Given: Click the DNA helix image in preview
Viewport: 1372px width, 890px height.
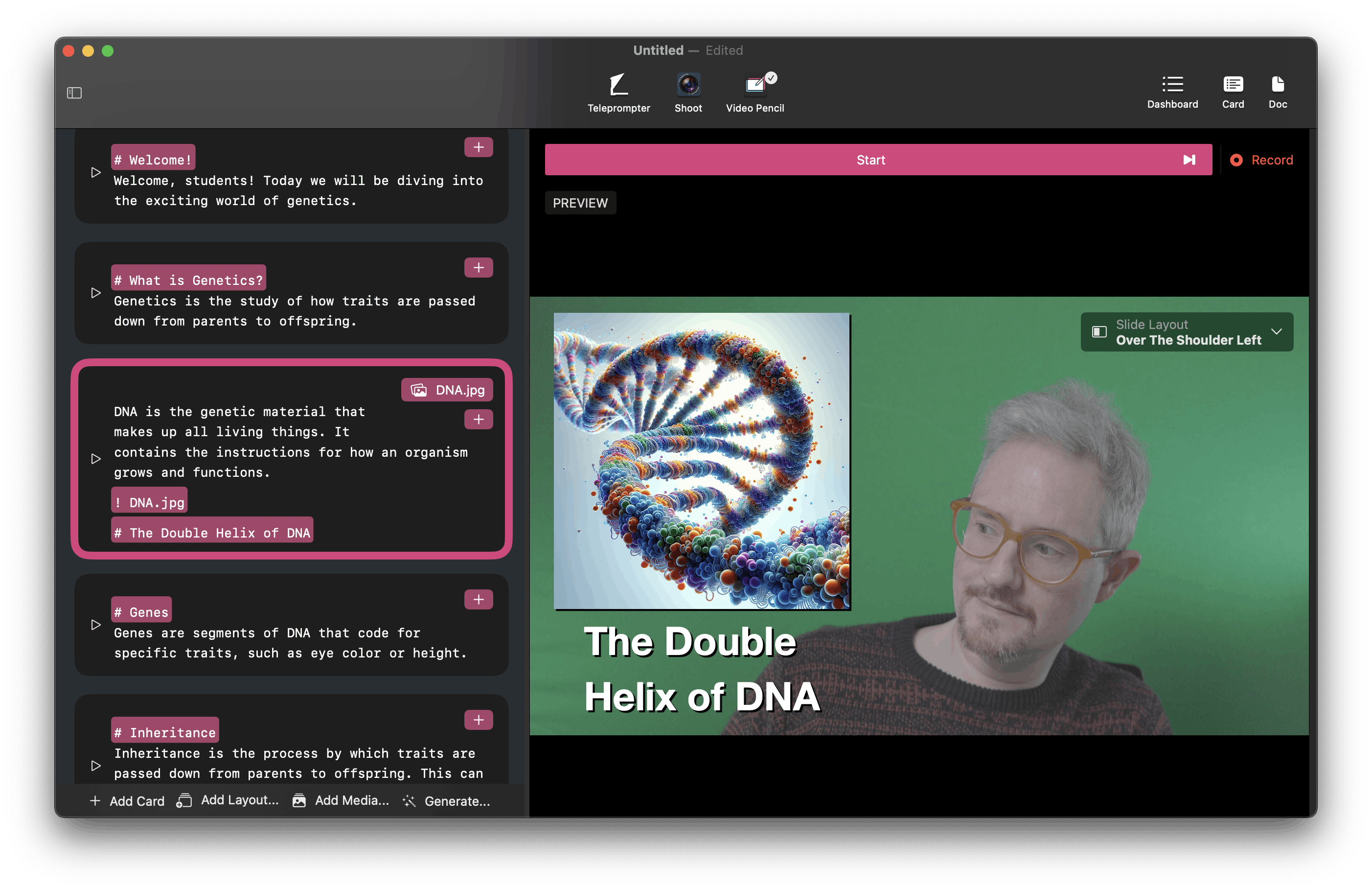Looking at the screenshot, I should point(701,460).
